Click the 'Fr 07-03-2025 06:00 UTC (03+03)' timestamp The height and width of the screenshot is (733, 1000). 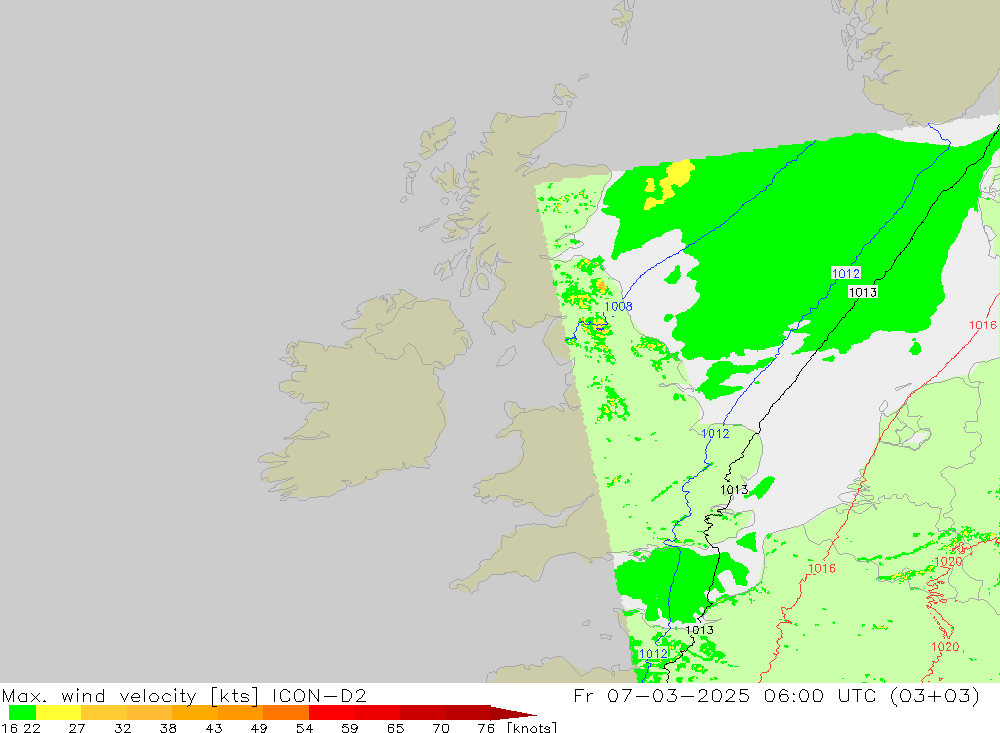click(x=776, y=695)
